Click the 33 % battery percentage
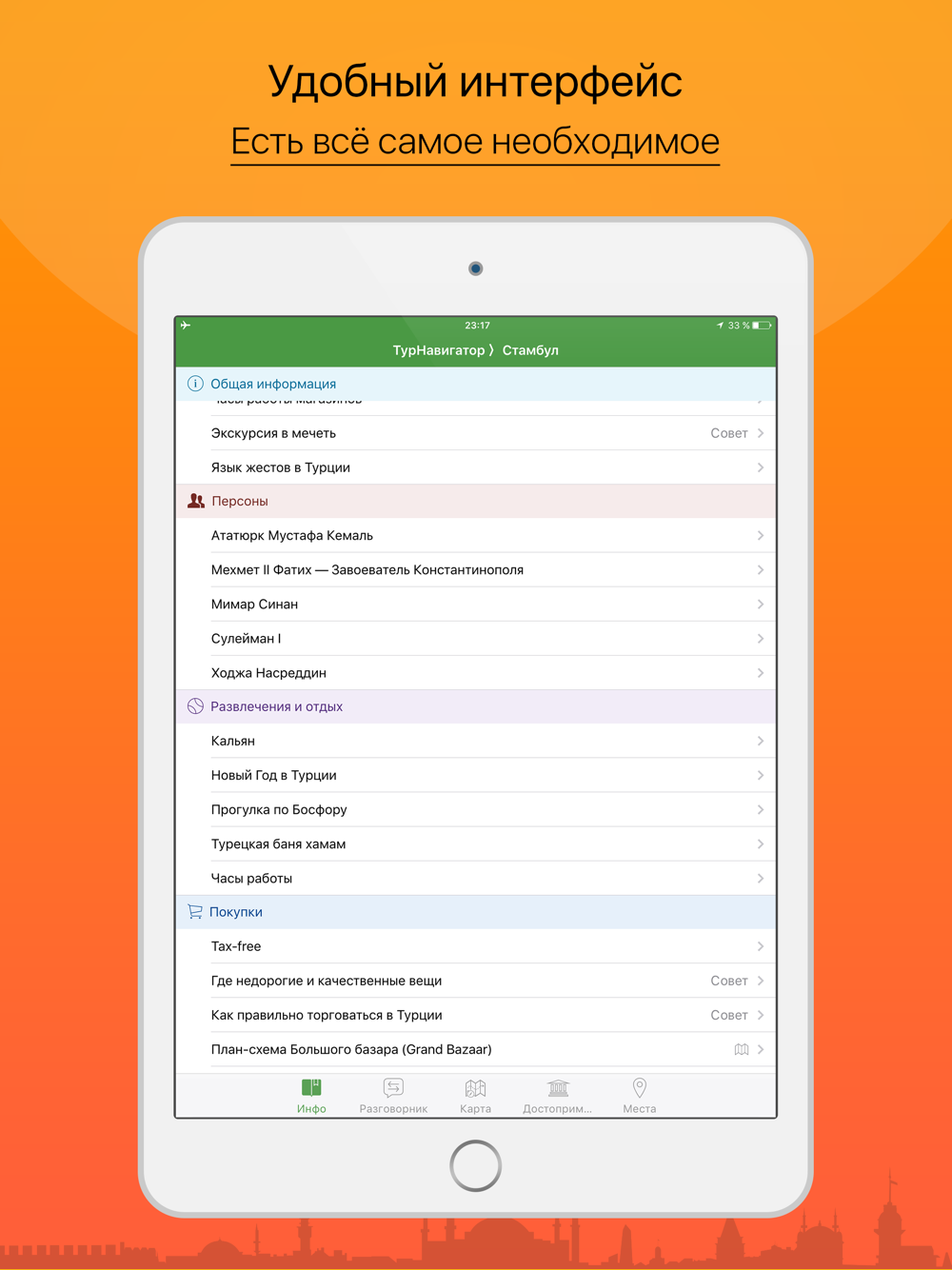The height and width of the screenshot is (1270, 952). point(739,326)
